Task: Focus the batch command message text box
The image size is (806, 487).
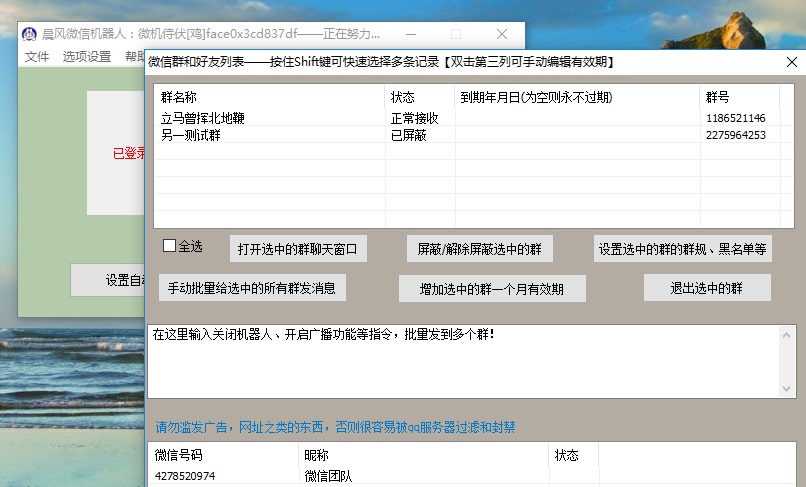Action: 460,360
